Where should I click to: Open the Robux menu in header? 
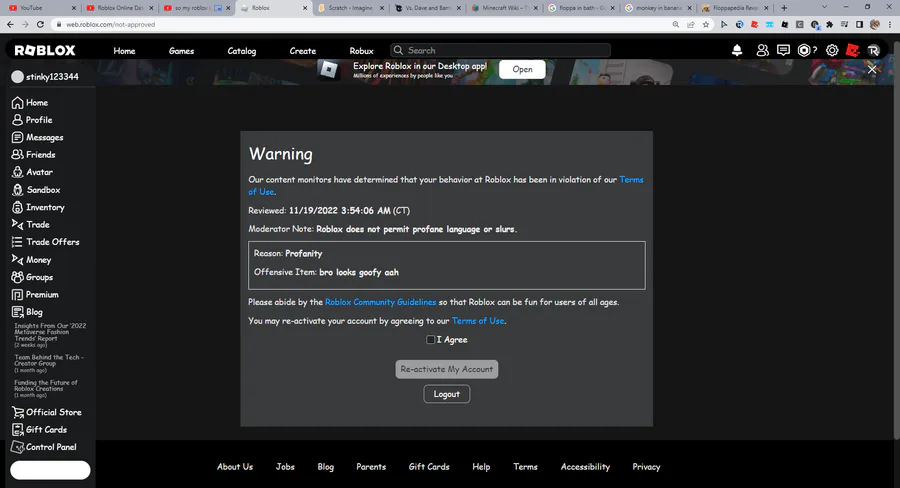[362, 51]
